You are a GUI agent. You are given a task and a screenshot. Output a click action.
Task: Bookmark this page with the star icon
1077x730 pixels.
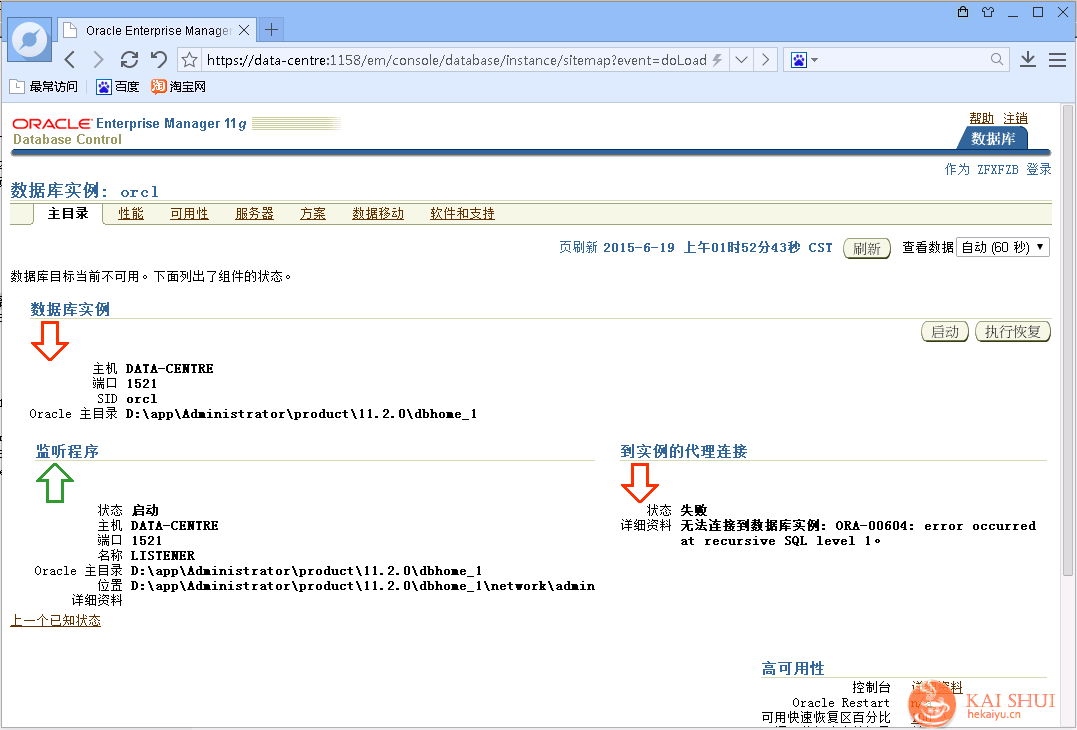coord(190,60)
